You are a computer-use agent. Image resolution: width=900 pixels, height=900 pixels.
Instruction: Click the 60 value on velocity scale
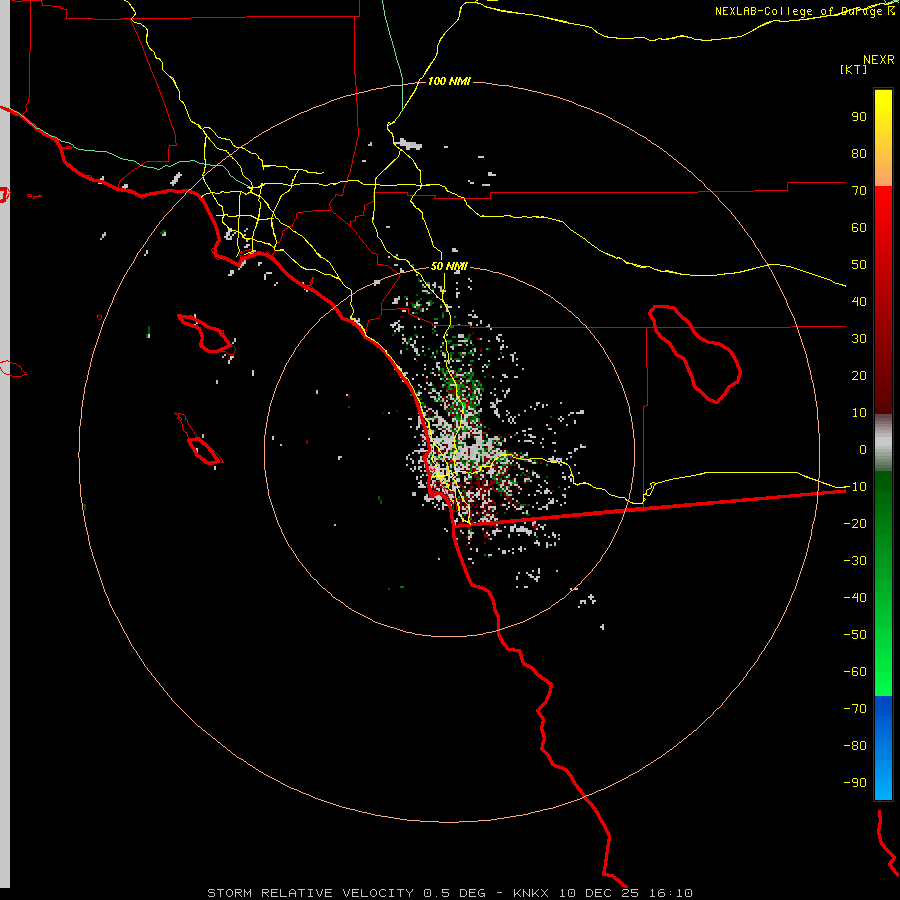pyautogui.click(x=859, y=228)
